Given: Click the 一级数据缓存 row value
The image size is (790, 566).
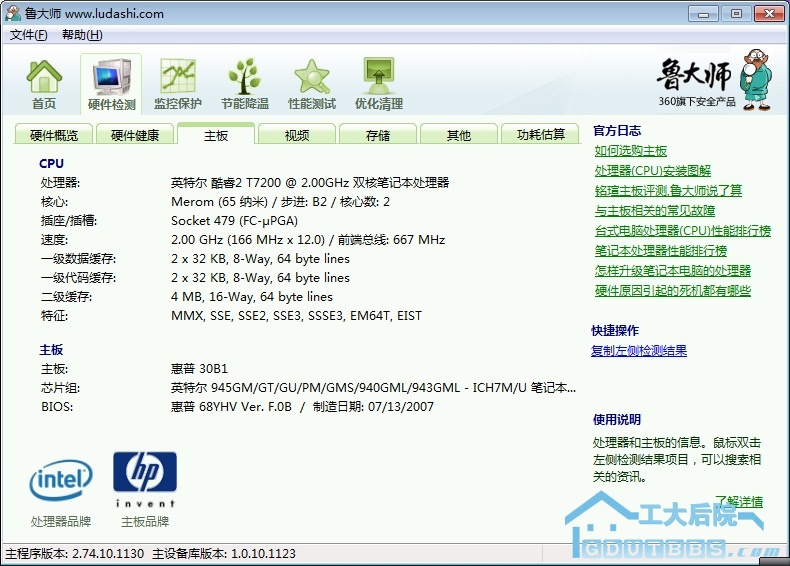Looking at the screenshot, I should (x=260, y=259).
